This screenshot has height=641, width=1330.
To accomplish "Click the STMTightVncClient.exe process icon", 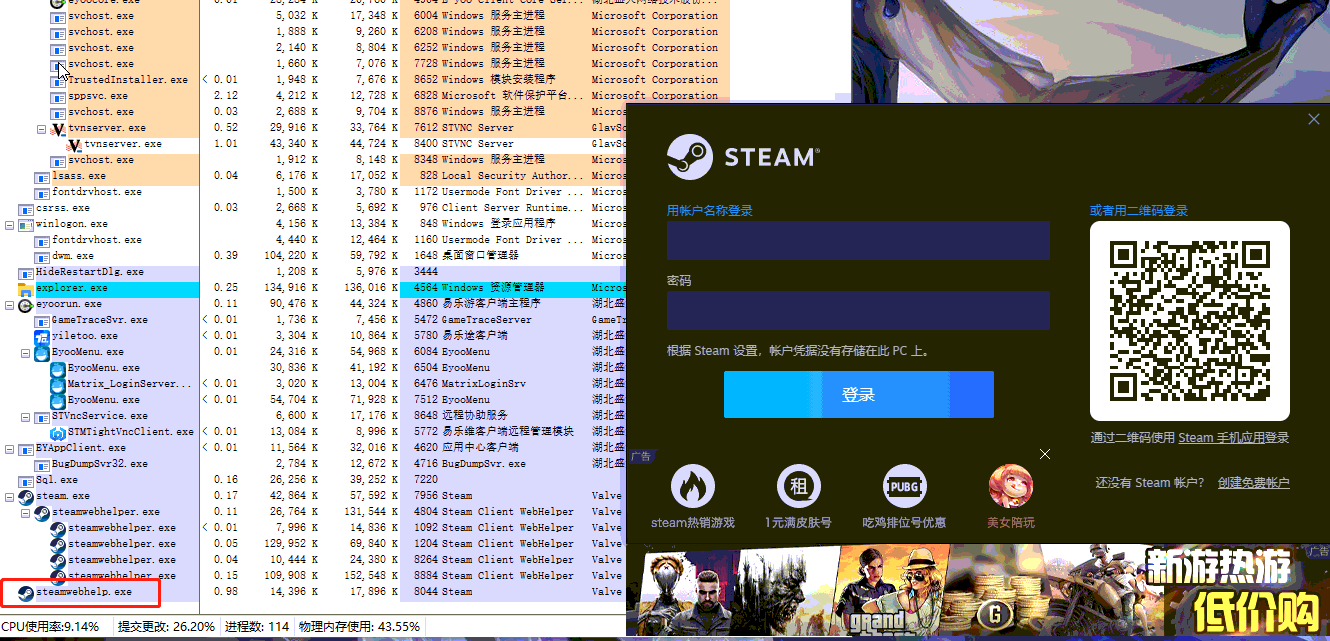I will point(58,432).
